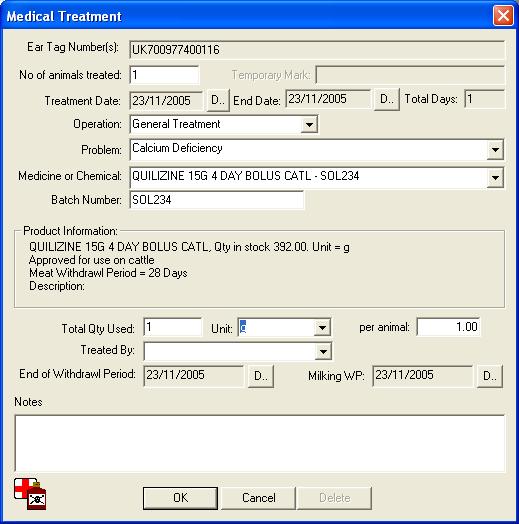The height and width of the screenshot is (524, 519).
Task: Focus the Batch Number field
Action: click(x=217, y=200)
